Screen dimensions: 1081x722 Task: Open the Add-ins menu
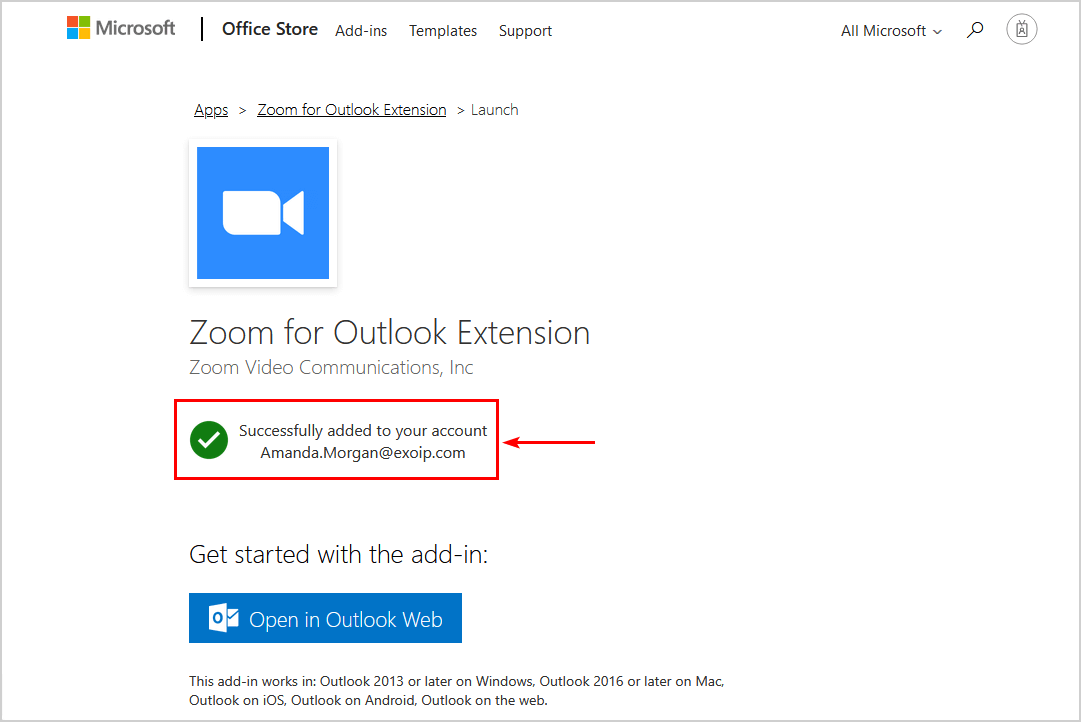coord(361,31)
